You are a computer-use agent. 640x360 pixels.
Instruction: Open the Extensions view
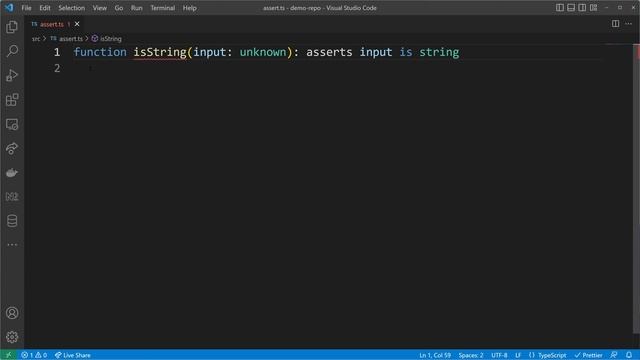coord(12,100)
